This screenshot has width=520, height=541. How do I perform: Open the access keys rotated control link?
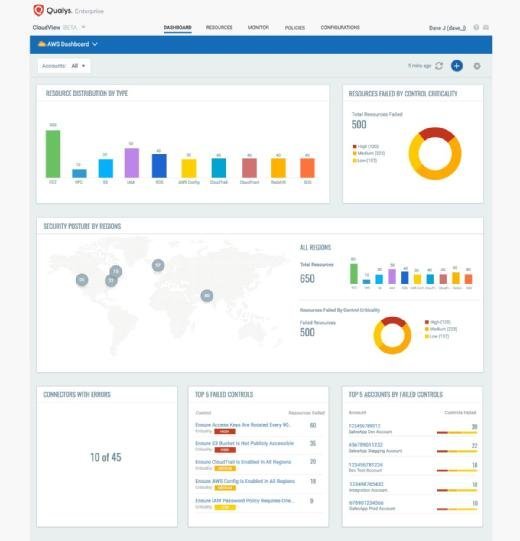pyautogui.click(x=243, y=425)
